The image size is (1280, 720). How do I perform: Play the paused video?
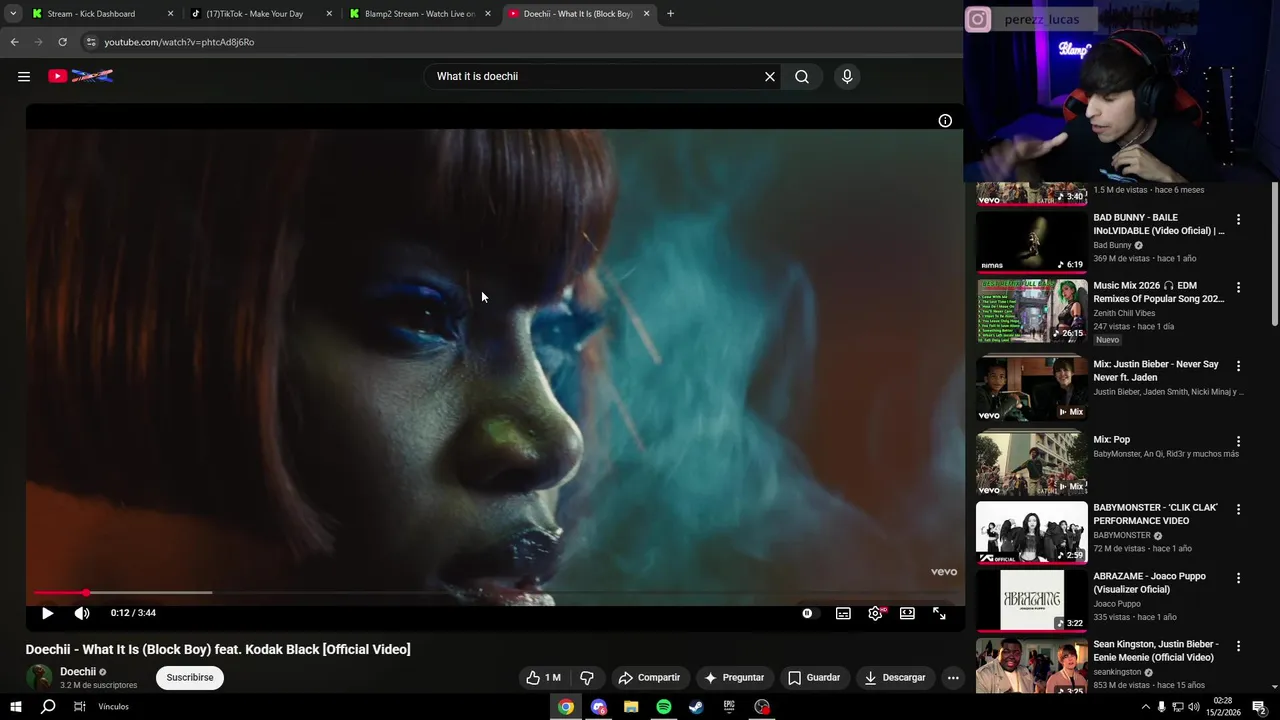pos(47,613)
